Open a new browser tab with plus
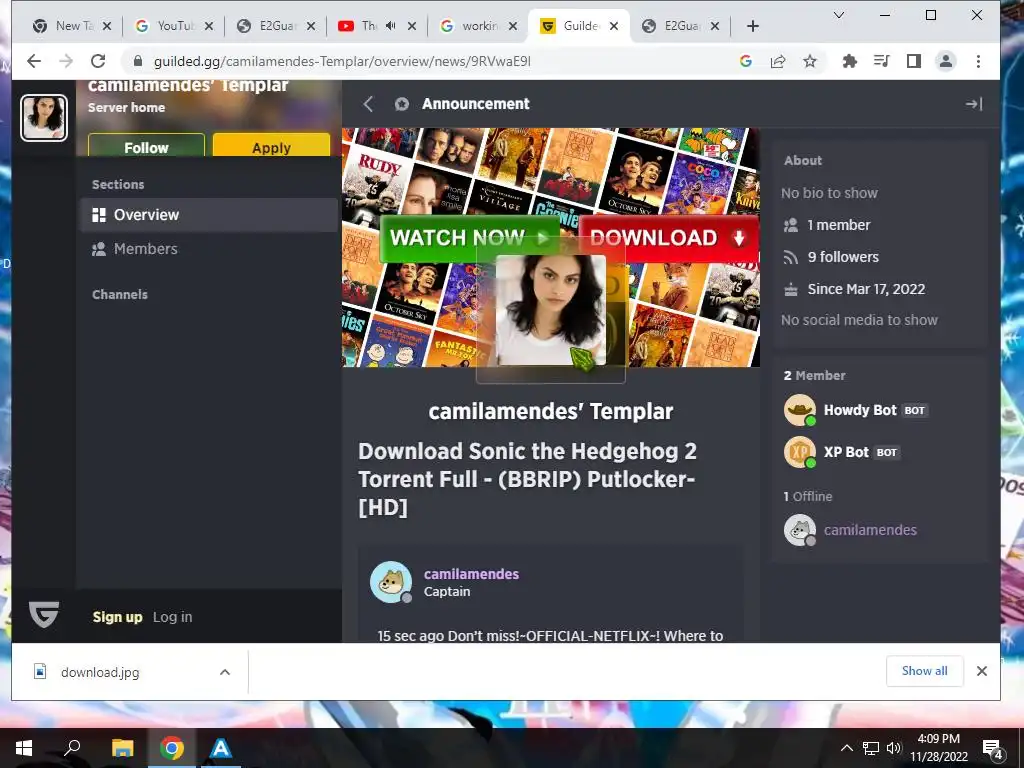 coord(752,26)
